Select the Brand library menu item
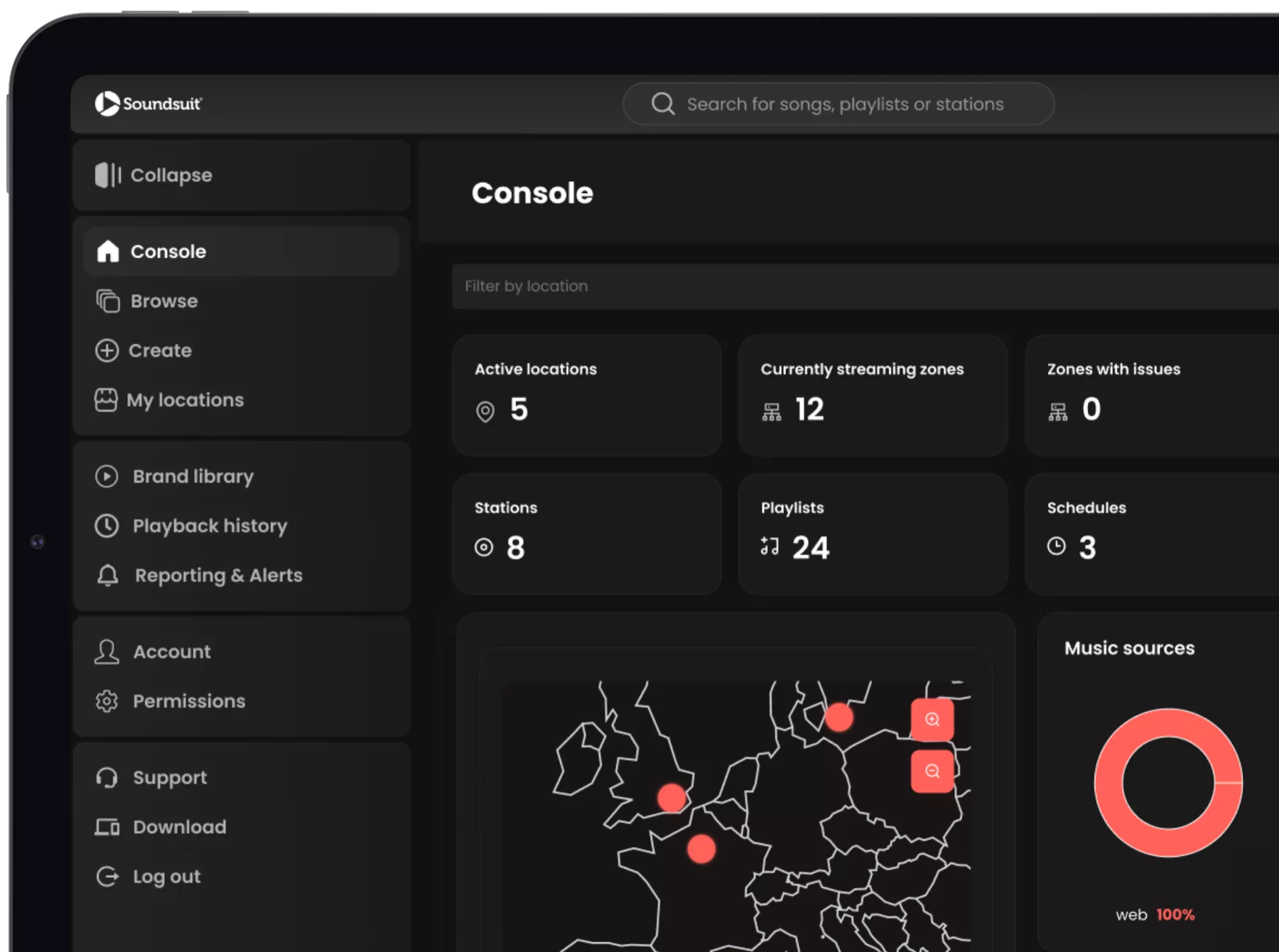This screenshot has width=1279, height=952. pos(193,476)
